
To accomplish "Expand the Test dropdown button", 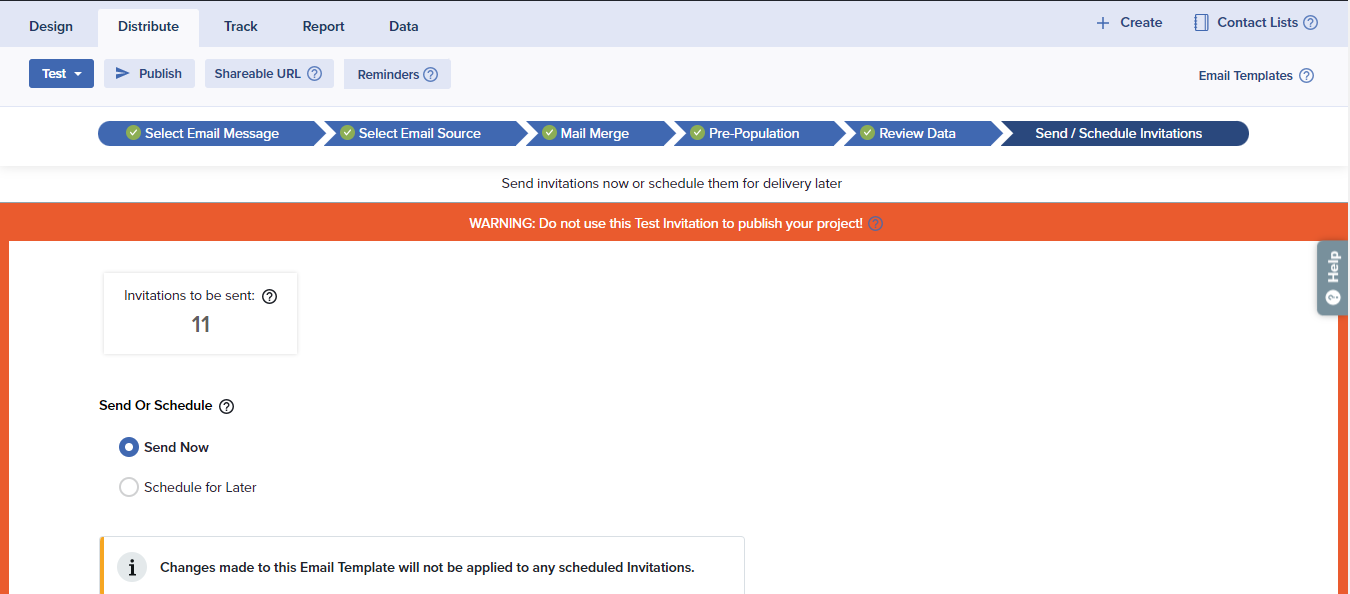I will [x=61, y=74].
